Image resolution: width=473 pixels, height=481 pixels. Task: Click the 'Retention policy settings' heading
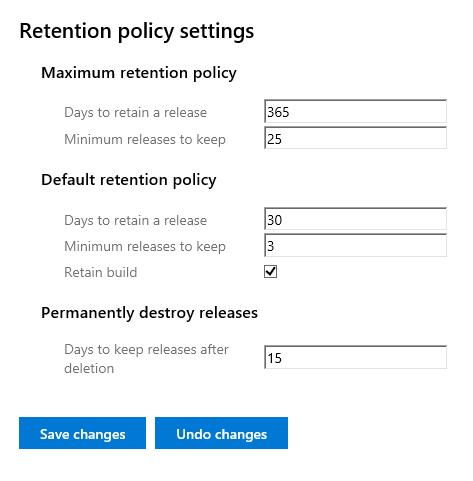[x=137, y=31]
